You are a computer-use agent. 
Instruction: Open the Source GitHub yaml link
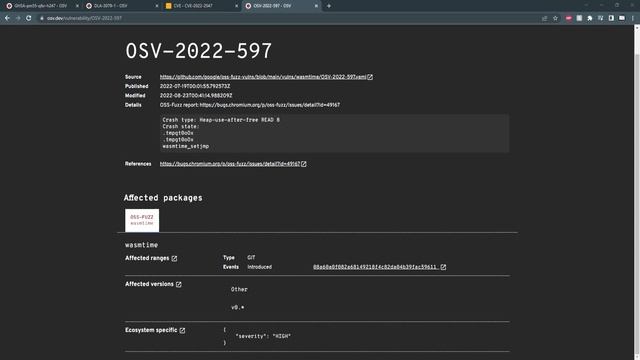click(x=263, y=77)
